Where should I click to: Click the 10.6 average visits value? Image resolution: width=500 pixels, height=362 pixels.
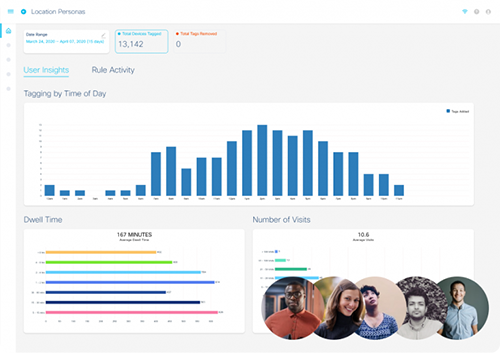[363, 235]
